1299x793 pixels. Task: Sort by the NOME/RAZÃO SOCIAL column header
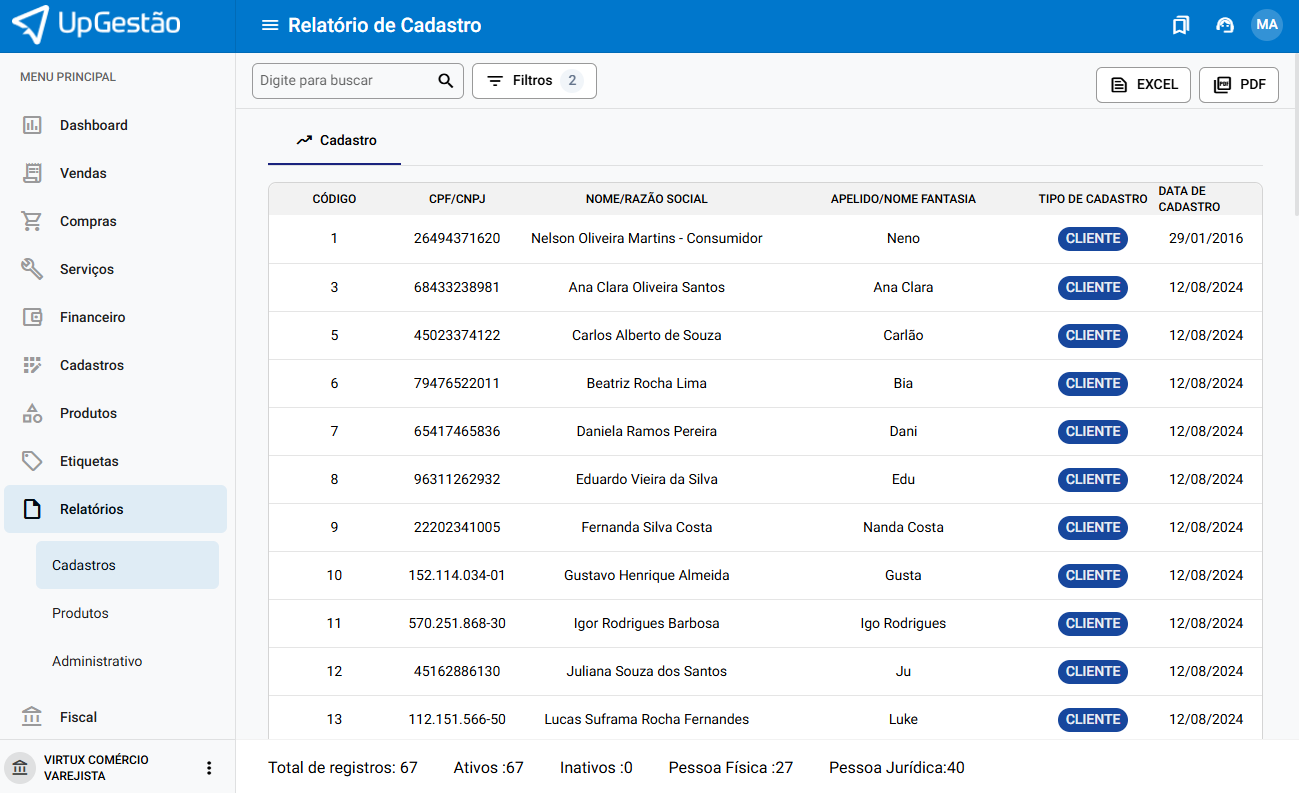646,199
